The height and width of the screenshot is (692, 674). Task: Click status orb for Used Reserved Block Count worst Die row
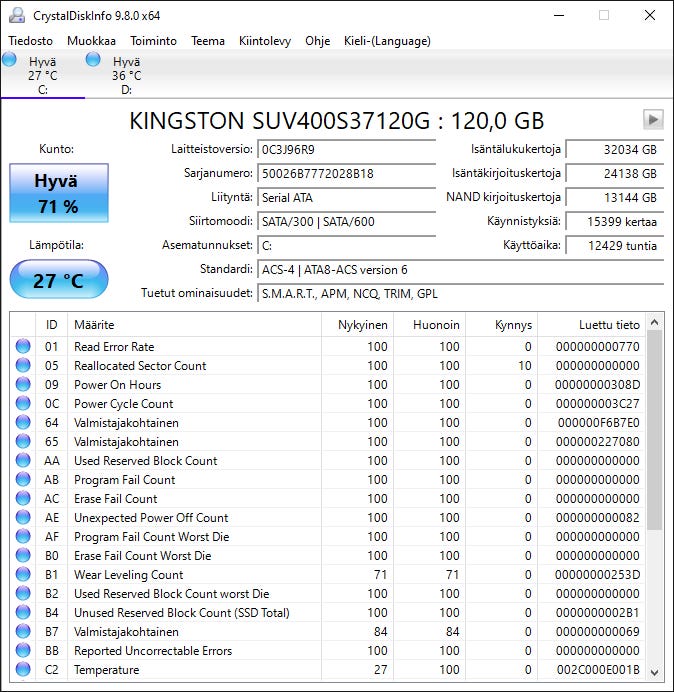[x=23, y=593]
